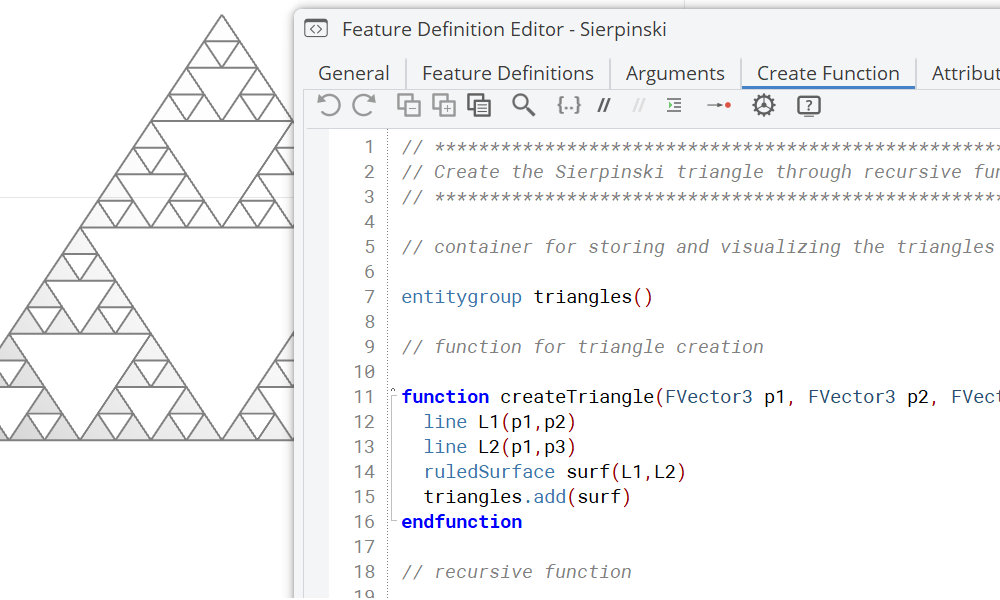
Task: Open the search tool in the editor
Action: pos(524,105)
